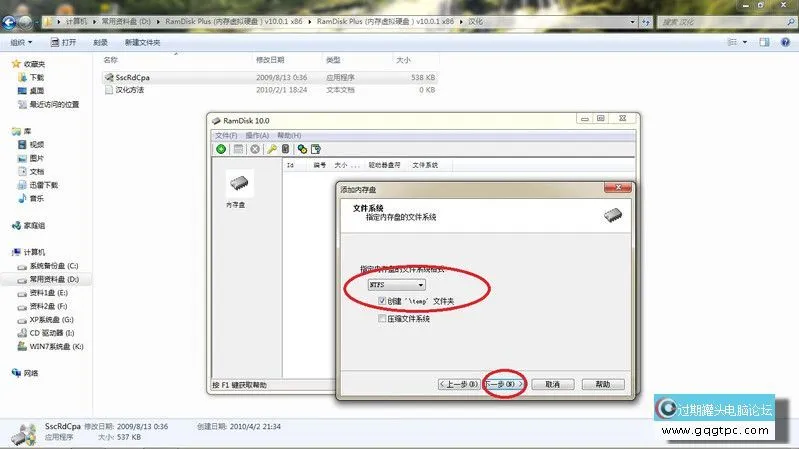Open 文件(F) menu in RamDisk

click(226, 136)
